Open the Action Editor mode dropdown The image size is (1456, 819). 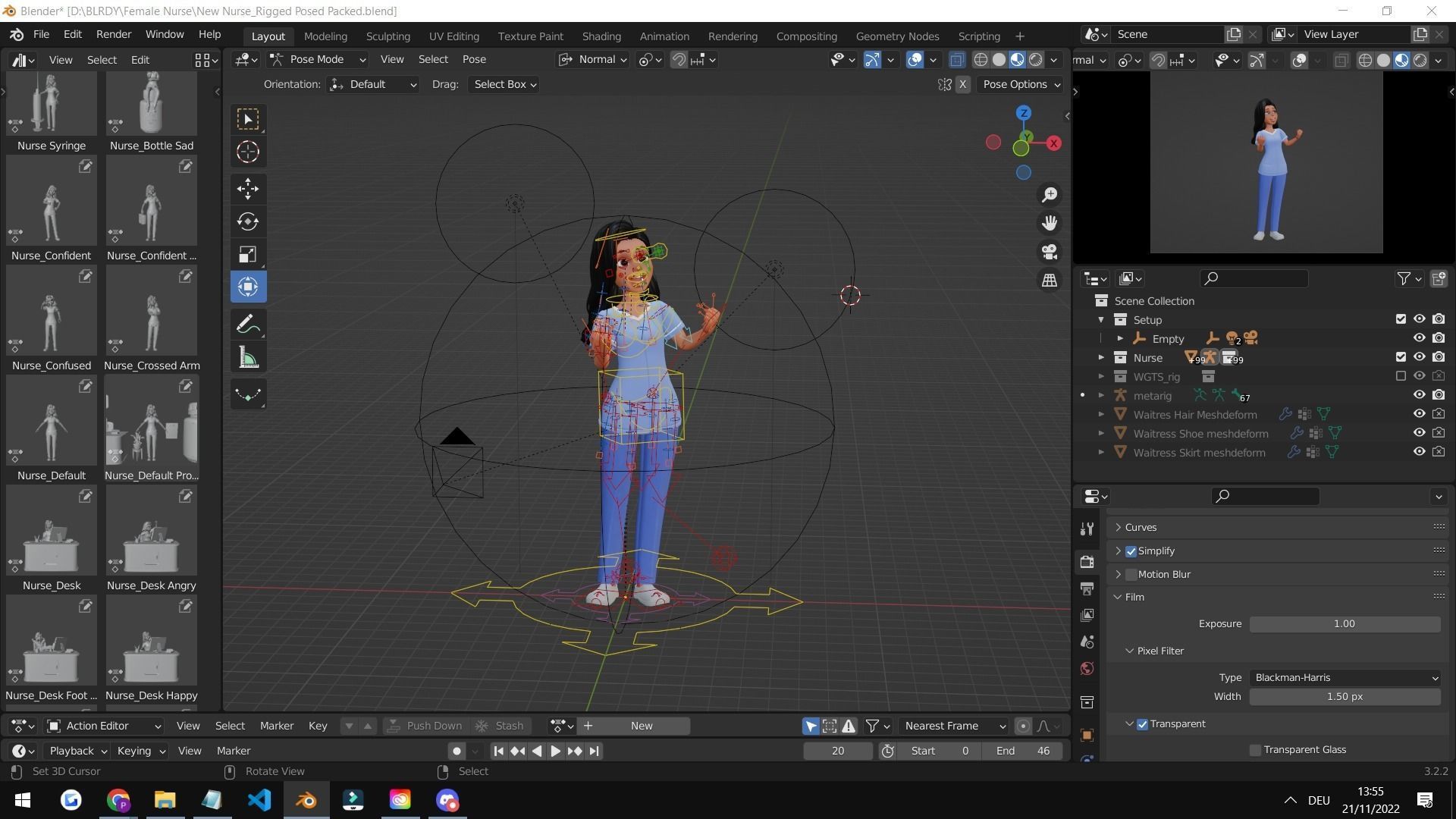104,726
